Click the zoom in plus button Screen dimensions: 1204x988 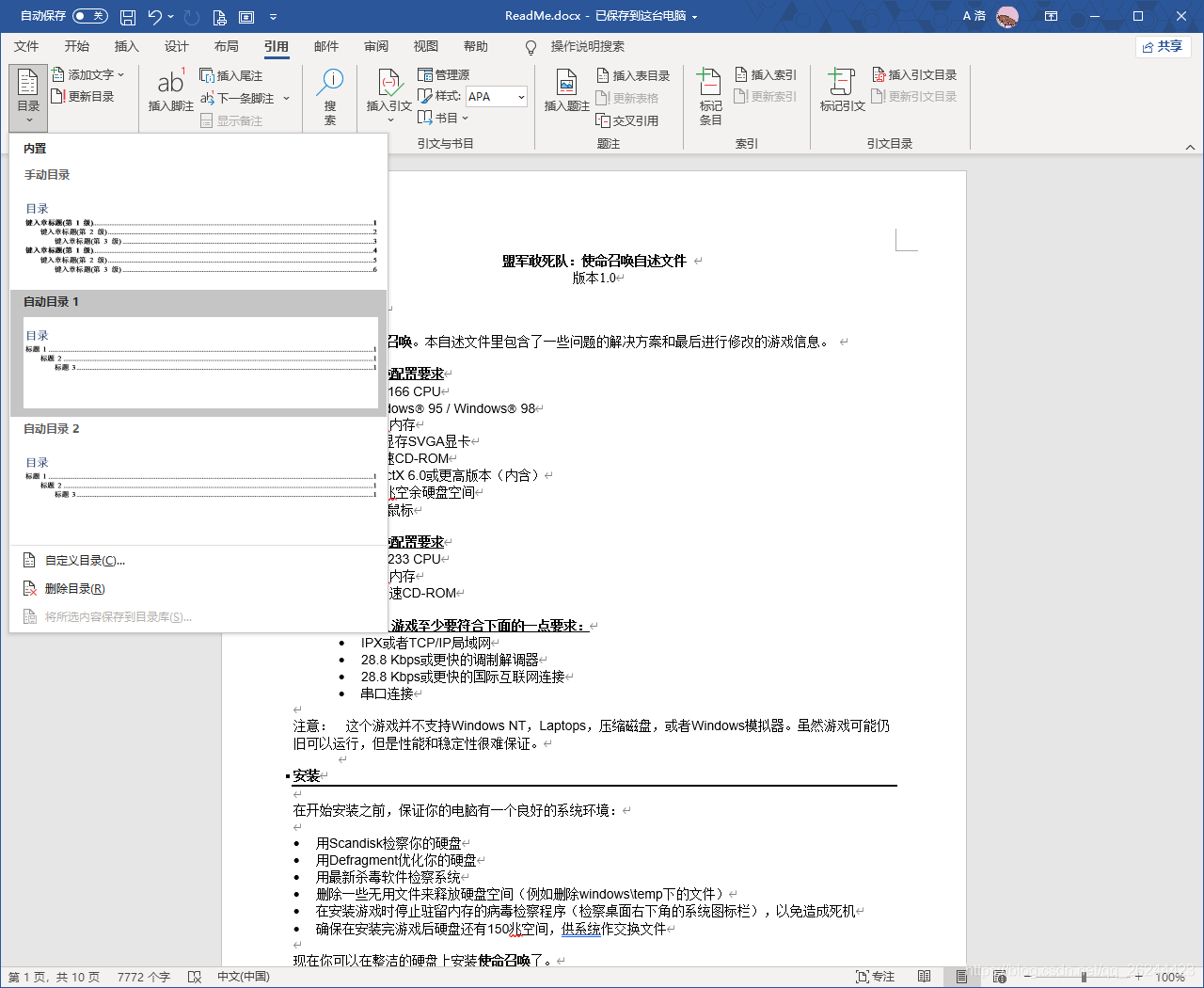[1139, 977]
